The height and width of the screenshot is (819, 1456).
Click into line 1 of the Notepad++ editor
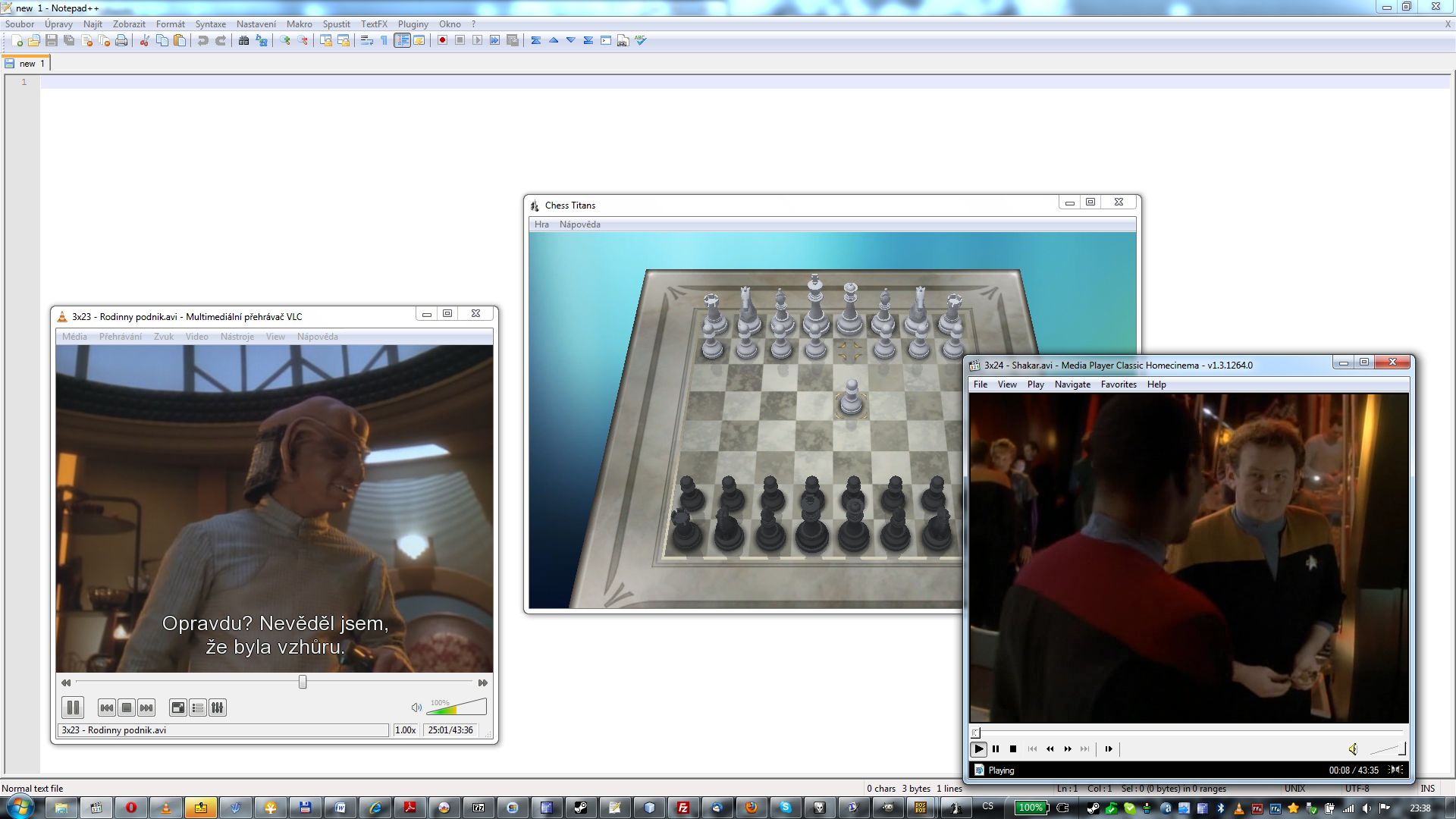tap(745, 82)
